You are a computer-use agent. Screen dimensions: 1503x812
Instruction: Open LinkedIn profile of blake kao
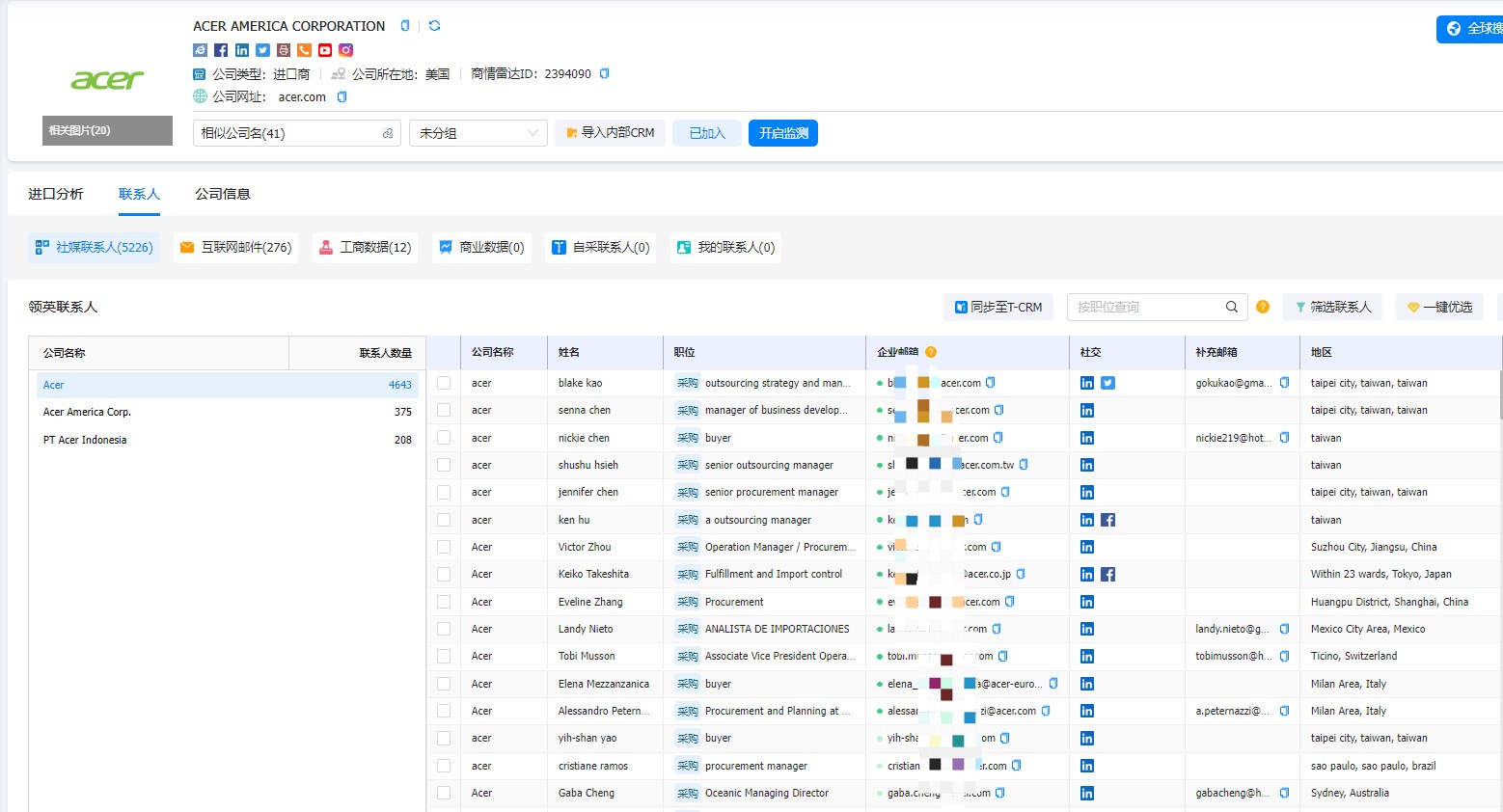pos(1087,383)
